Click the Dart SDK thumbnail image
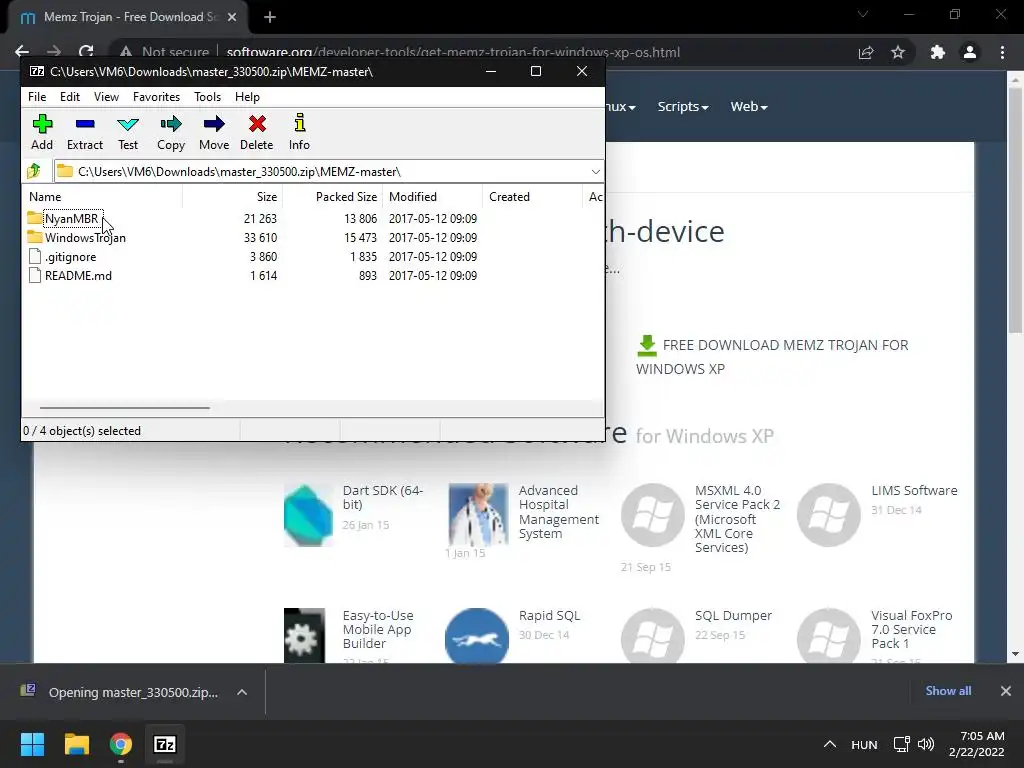Screen dimensions: 1024x768 [x=308, y=515]
